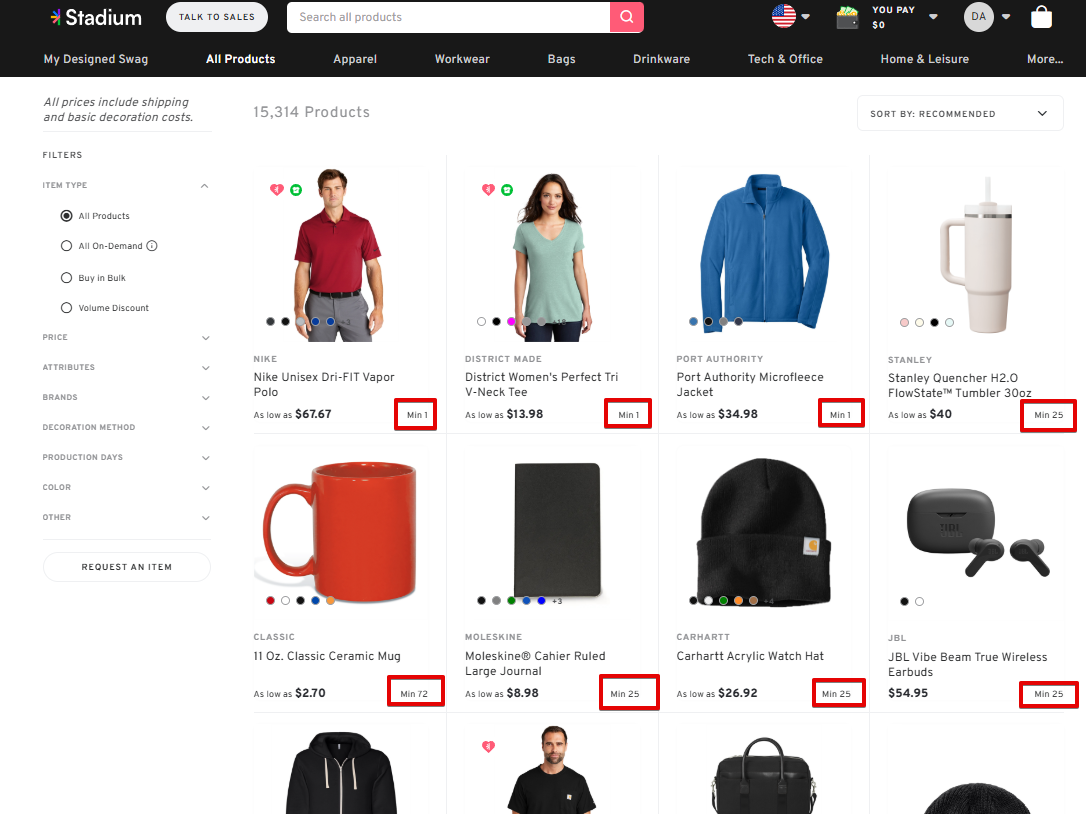
Task: Open the Moleskine Cahier journal image
Action: (x=556, y=530)
